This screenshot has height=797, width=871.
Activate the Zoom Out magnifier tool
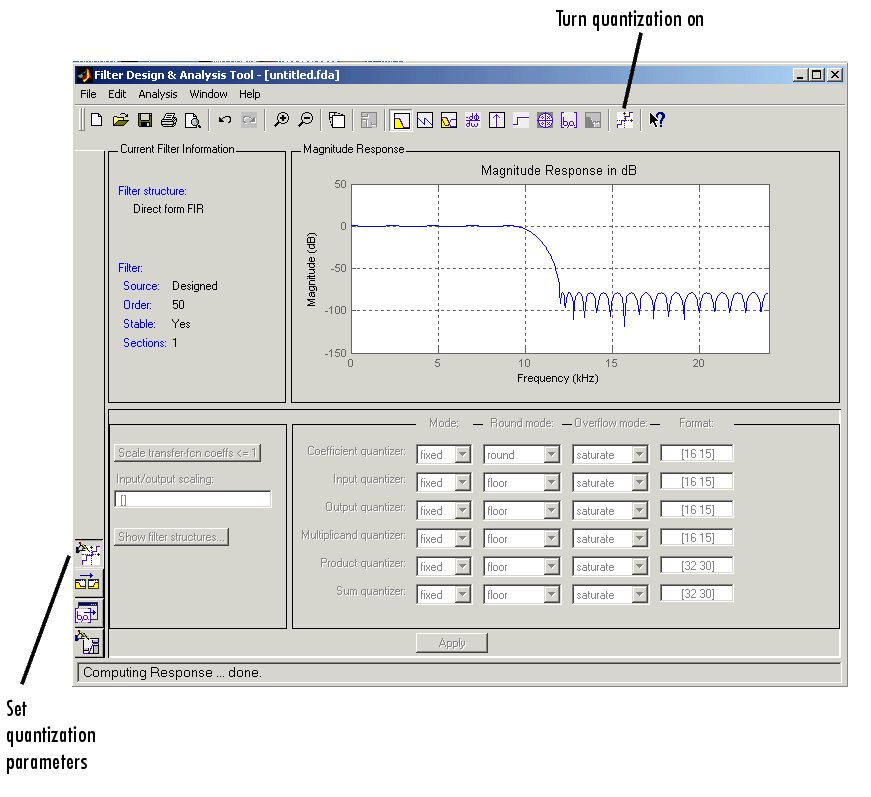306,120
